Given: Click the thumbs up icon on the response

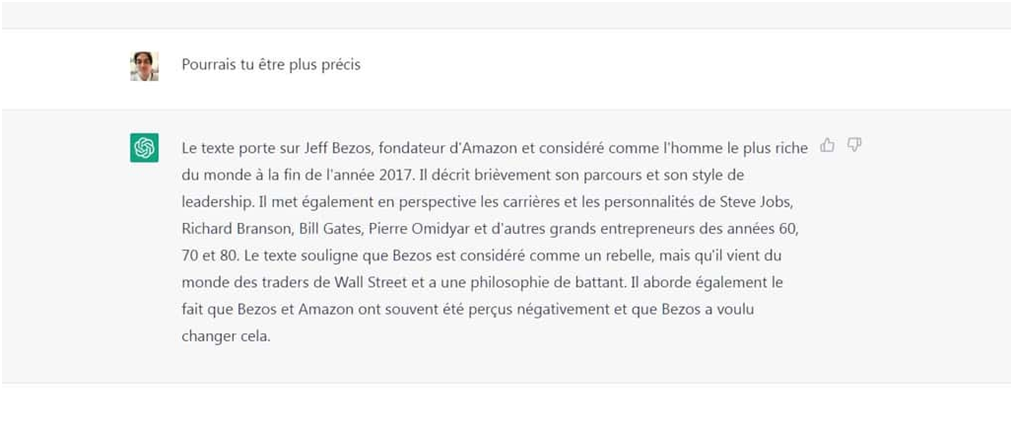Looking at the screenshot, I should tap(827, 145).
